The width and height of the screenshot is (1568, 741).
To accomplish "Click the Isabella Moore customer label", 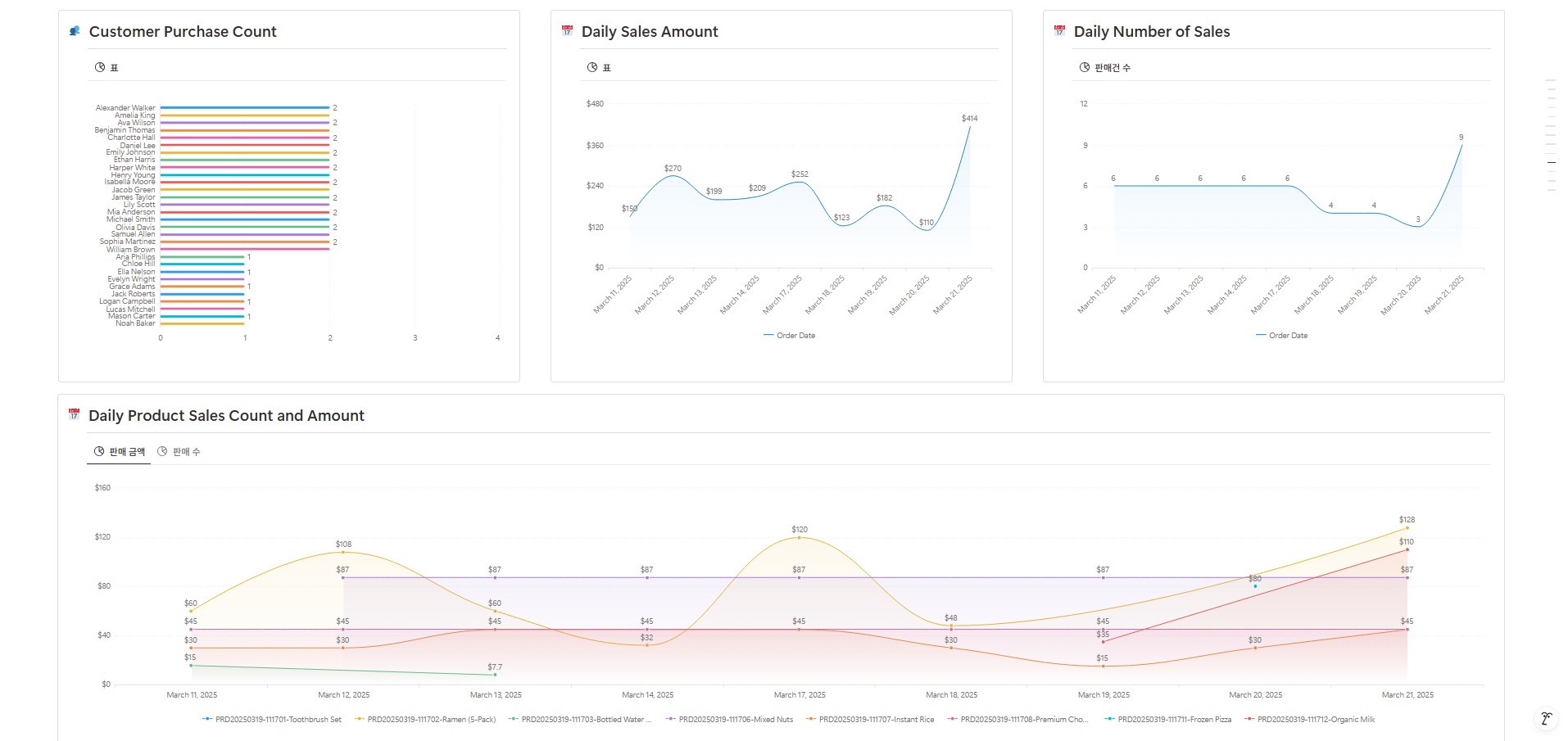I will click(129, 182).
